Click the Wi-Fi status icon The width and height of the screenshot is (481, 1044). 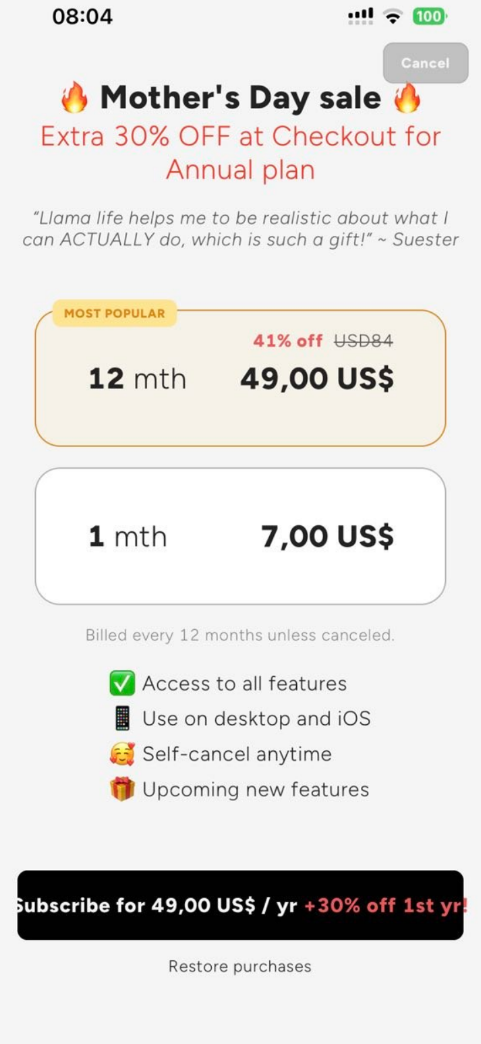click(x=396, y=17)
